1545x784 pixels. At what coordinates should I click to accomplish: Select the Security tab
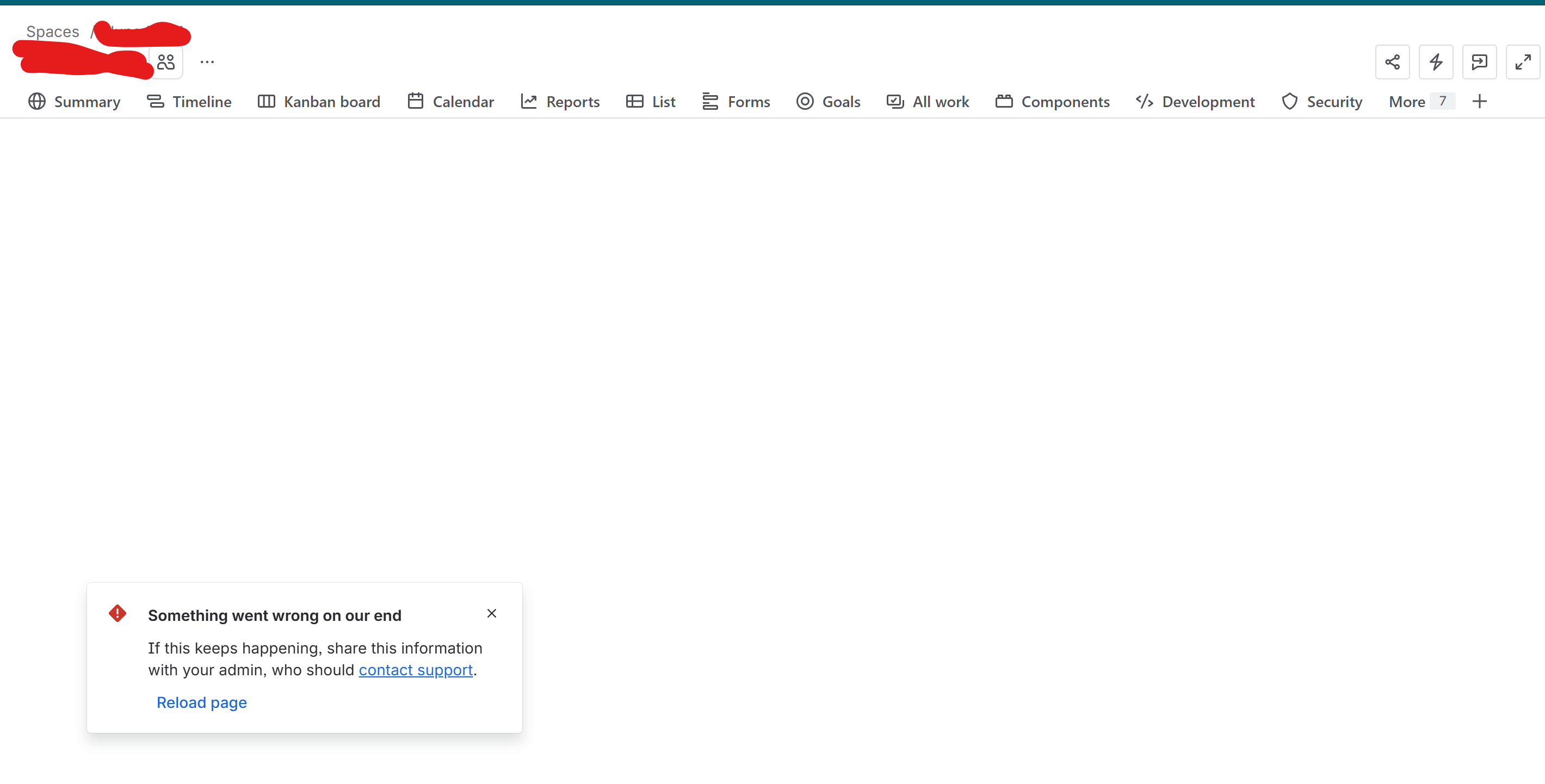pyautogui.click(x=1322, y=102)
